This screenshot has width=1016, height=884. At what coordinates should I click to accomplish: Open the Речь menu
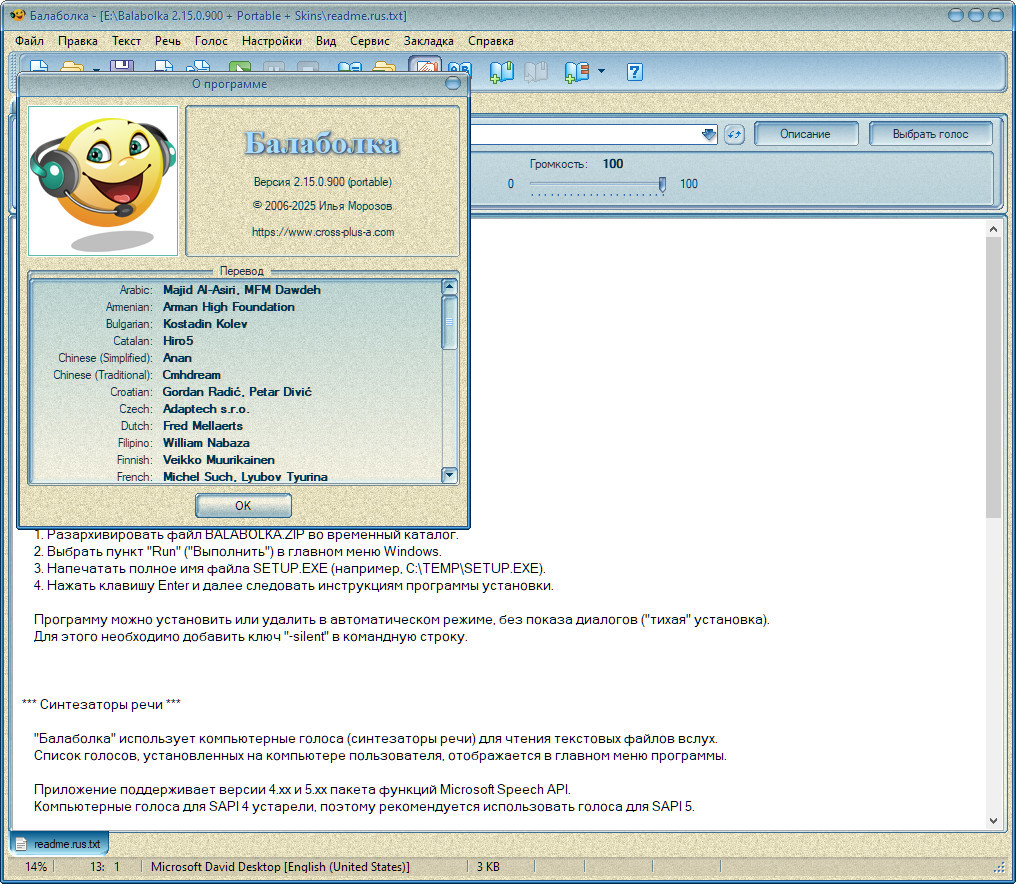click(x=168, y=41)
